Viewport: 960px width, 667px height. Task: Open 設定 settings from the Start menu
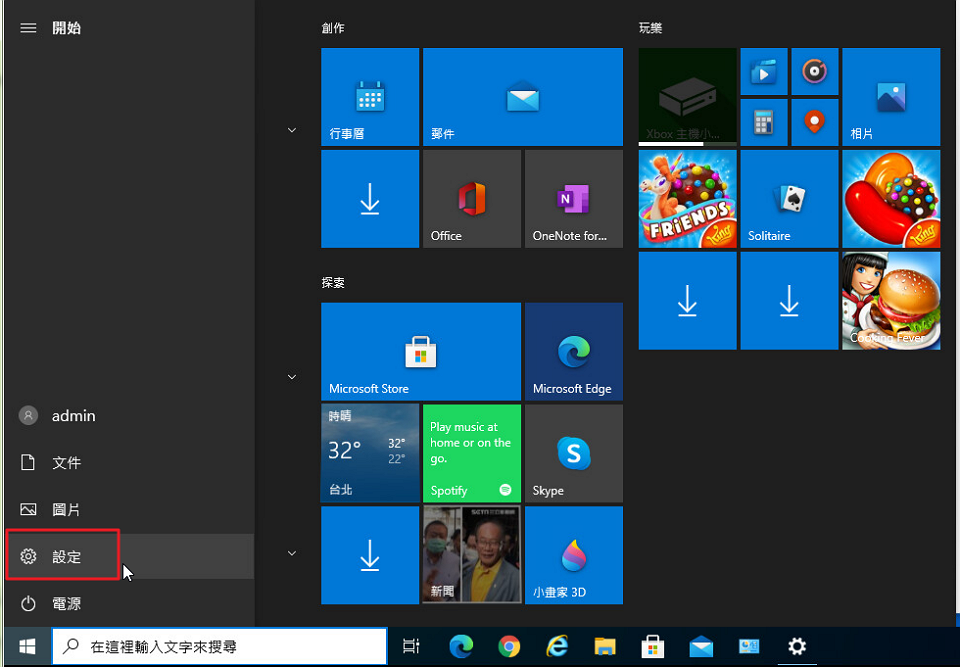(x=129, y=556)
